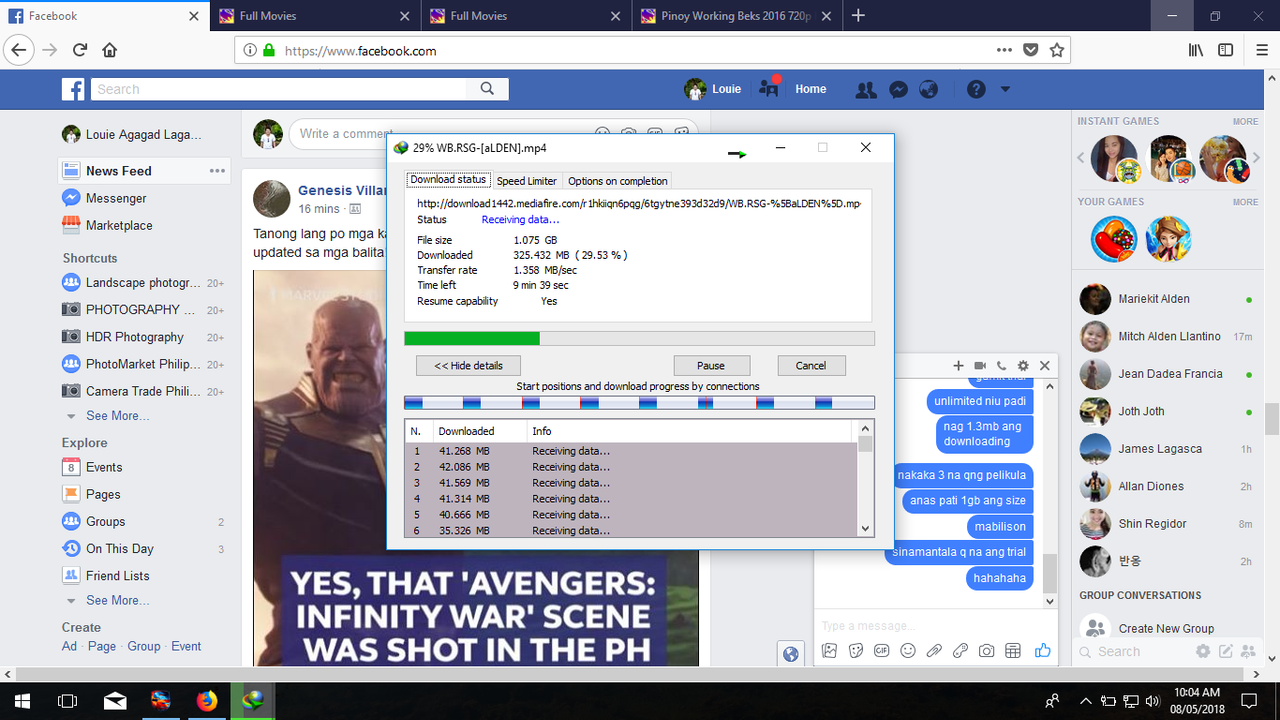Bookmark this page with star icon
Screen dimensions: 1280x720
pyautogui.click(x=1057, y=50)
